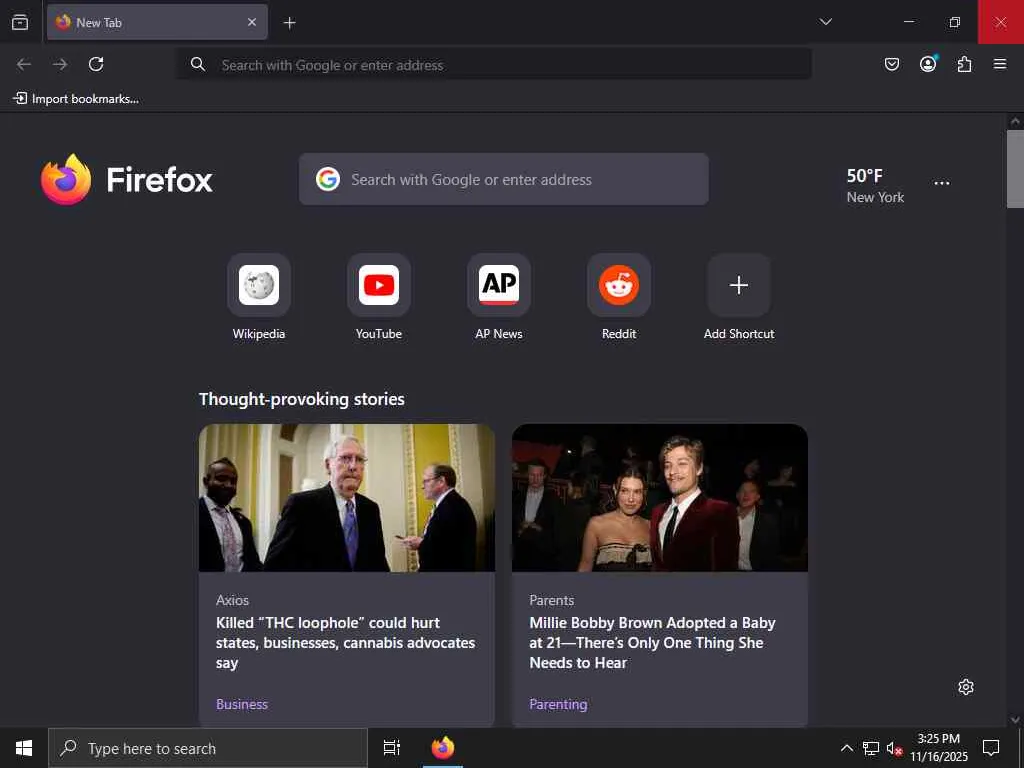Click the Firefox logo on page
The width and height of the screenshot is (1024, 768).
(x=127, y=180)
